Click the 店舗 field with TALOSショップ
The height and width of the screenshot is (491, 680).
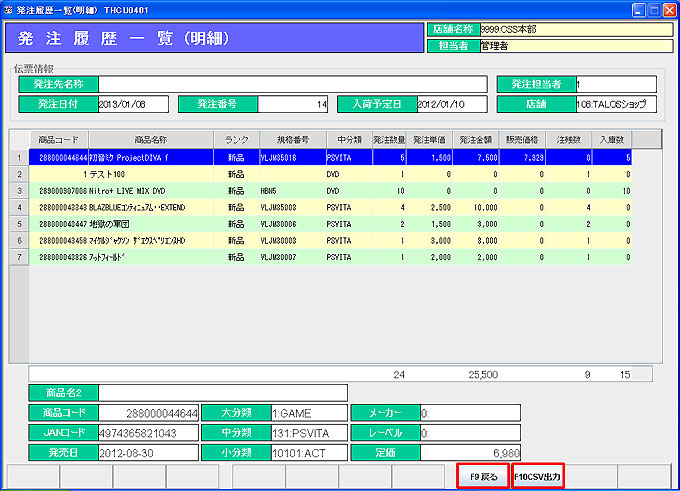point(618,104)
